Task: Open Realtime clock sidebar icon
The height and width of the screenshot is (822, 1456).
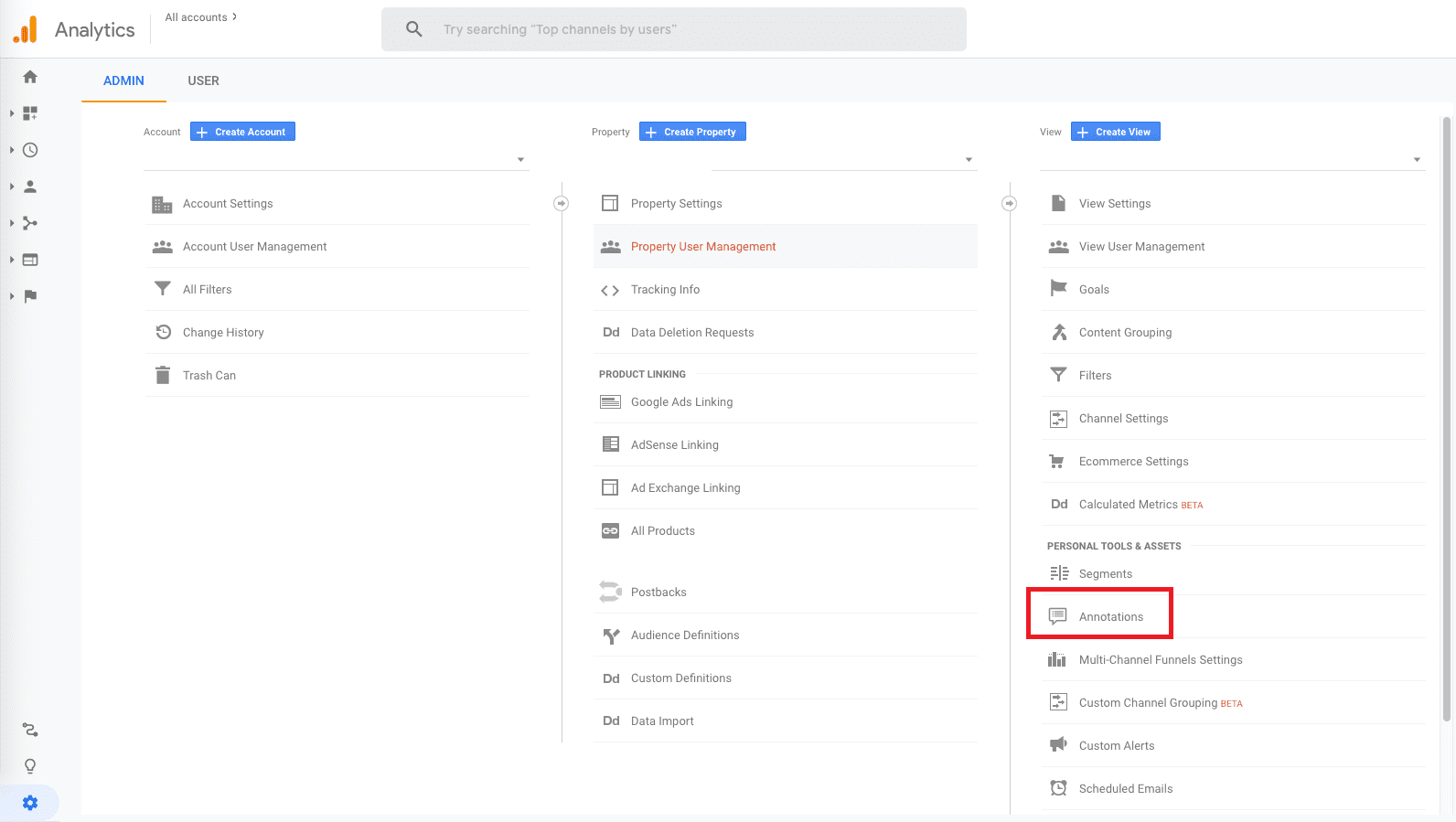Action: click(30, 150)
